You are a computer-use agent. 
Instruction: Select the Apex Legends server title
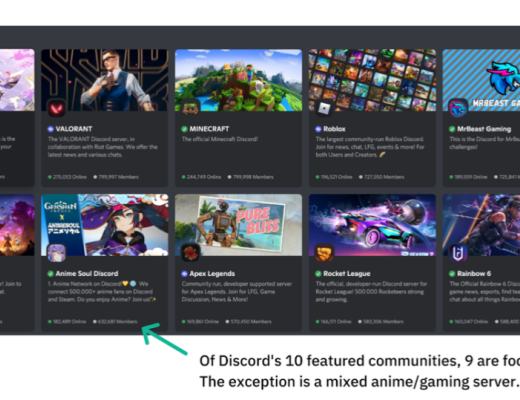[x=212, y=274]
